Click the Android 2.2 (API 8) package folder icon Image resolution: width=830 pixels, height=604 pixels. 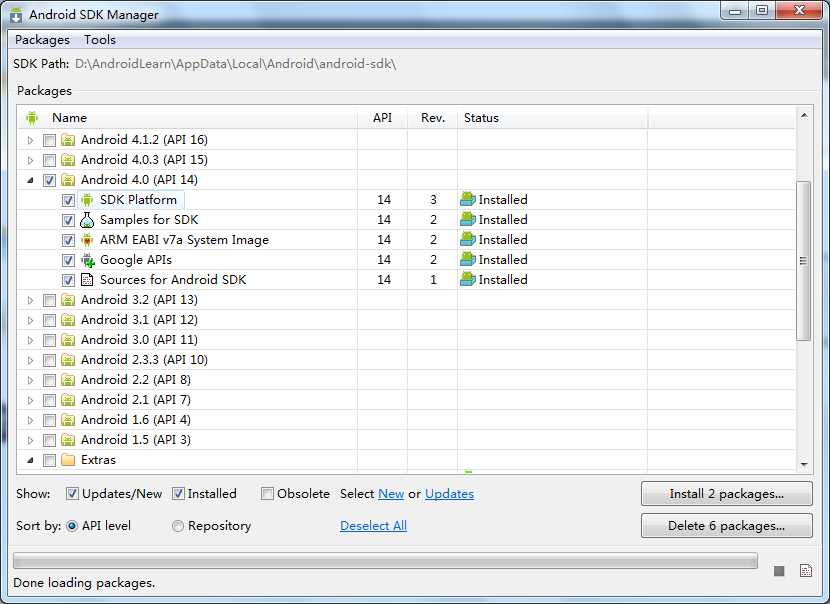pos(68,380)
